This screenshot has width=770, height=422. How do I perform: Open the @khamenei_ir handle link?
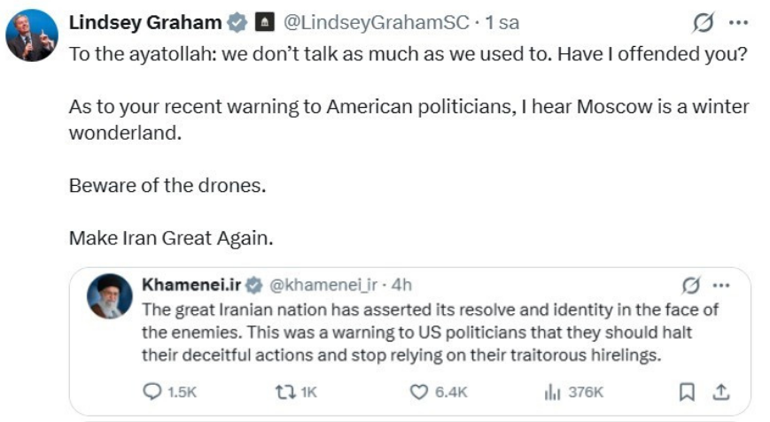[326, 284]
